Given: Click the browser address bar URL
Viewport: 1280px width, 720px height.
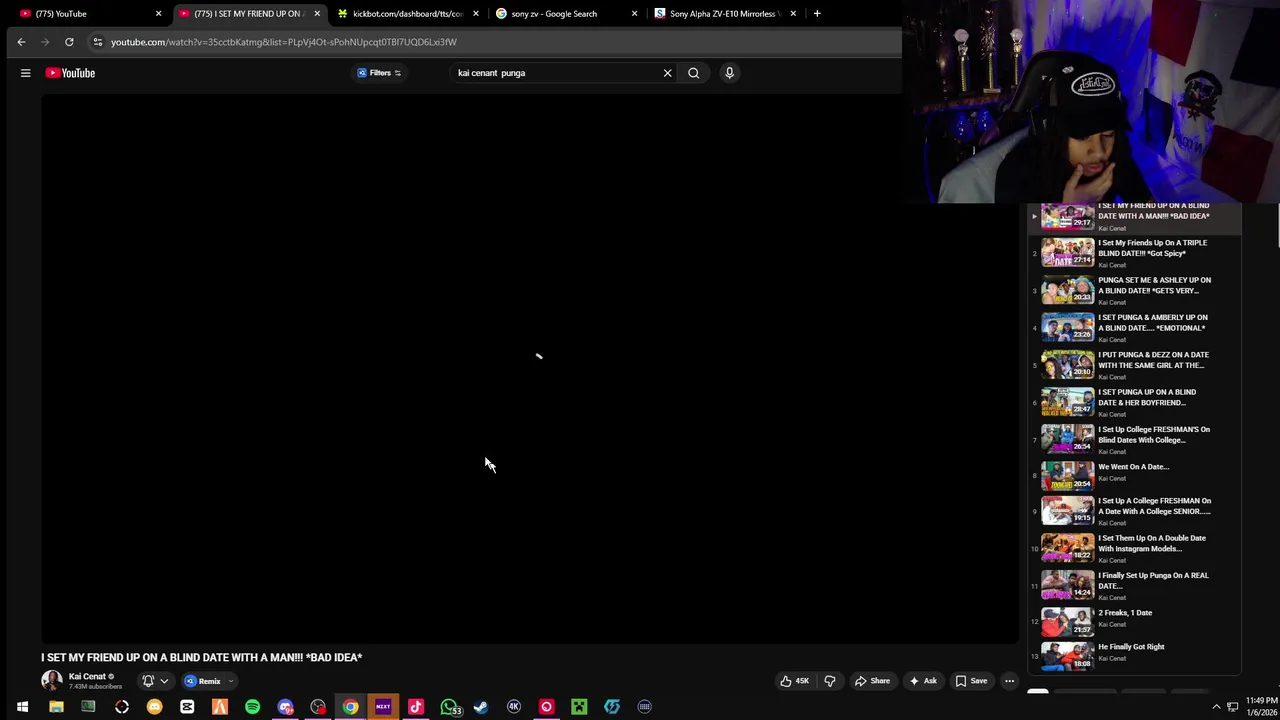Looking at the screenshot, I should click(x=283, y=42).
